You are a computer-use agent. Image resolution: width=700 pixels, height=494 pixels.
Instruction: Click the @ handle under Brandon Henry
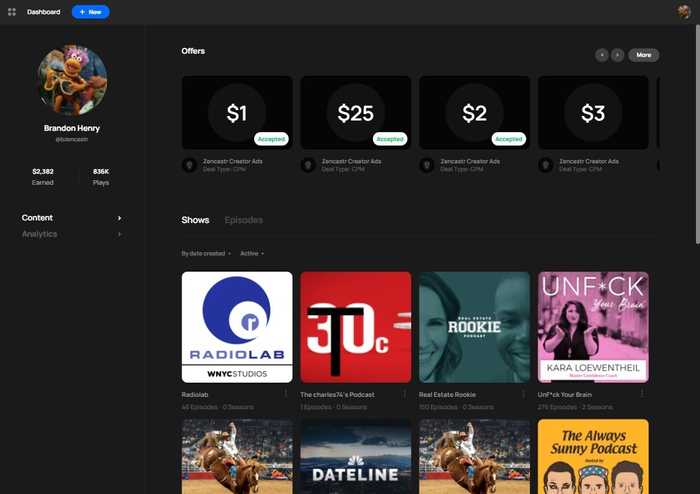(72, 139)
